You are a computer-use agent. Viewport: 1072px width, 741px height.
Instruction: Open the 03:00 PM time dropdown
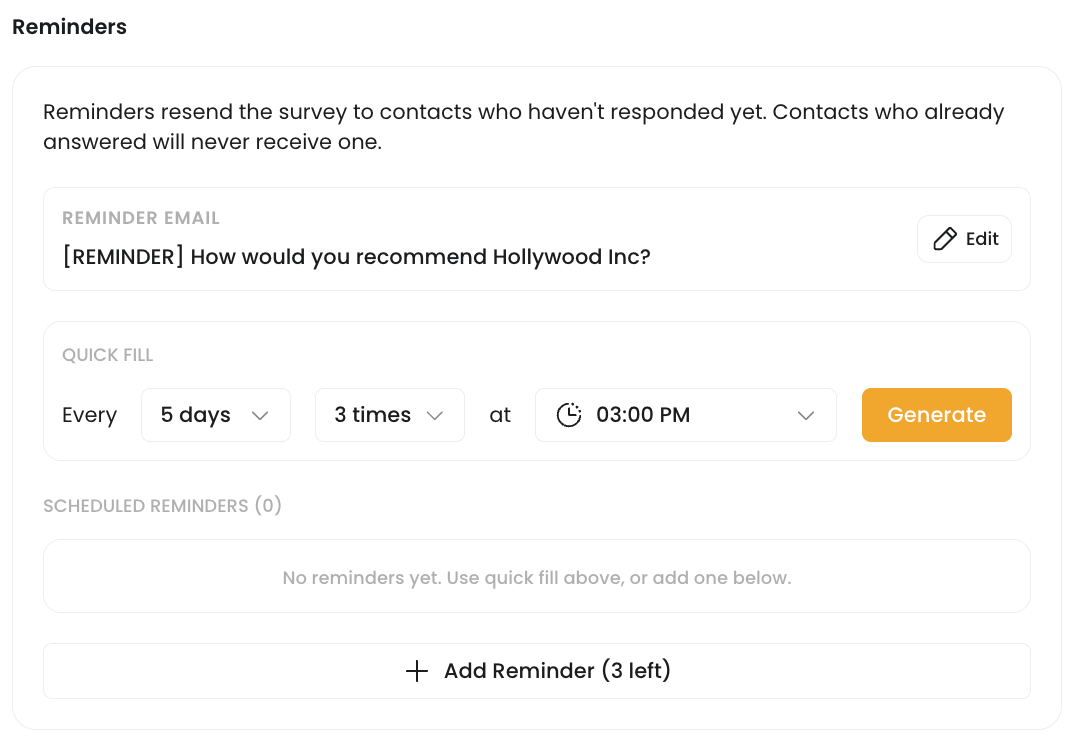pos(686,415)
